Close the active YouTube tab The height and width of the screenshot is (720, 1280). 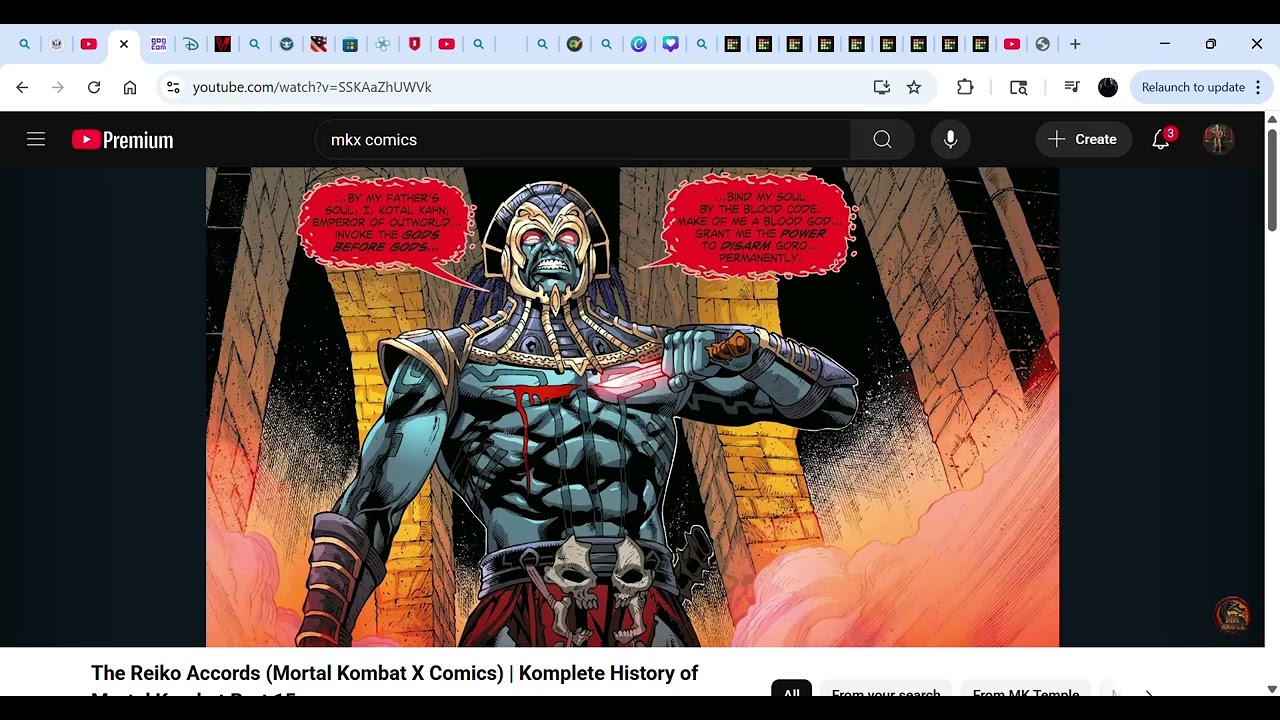[x=124, y=44]
